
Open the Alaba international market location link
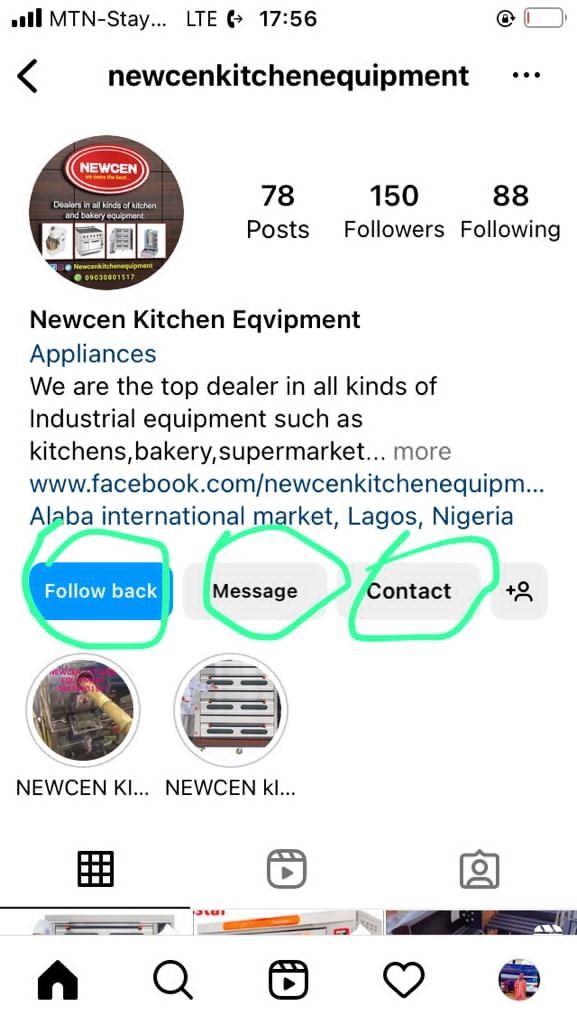coord(271,517)
